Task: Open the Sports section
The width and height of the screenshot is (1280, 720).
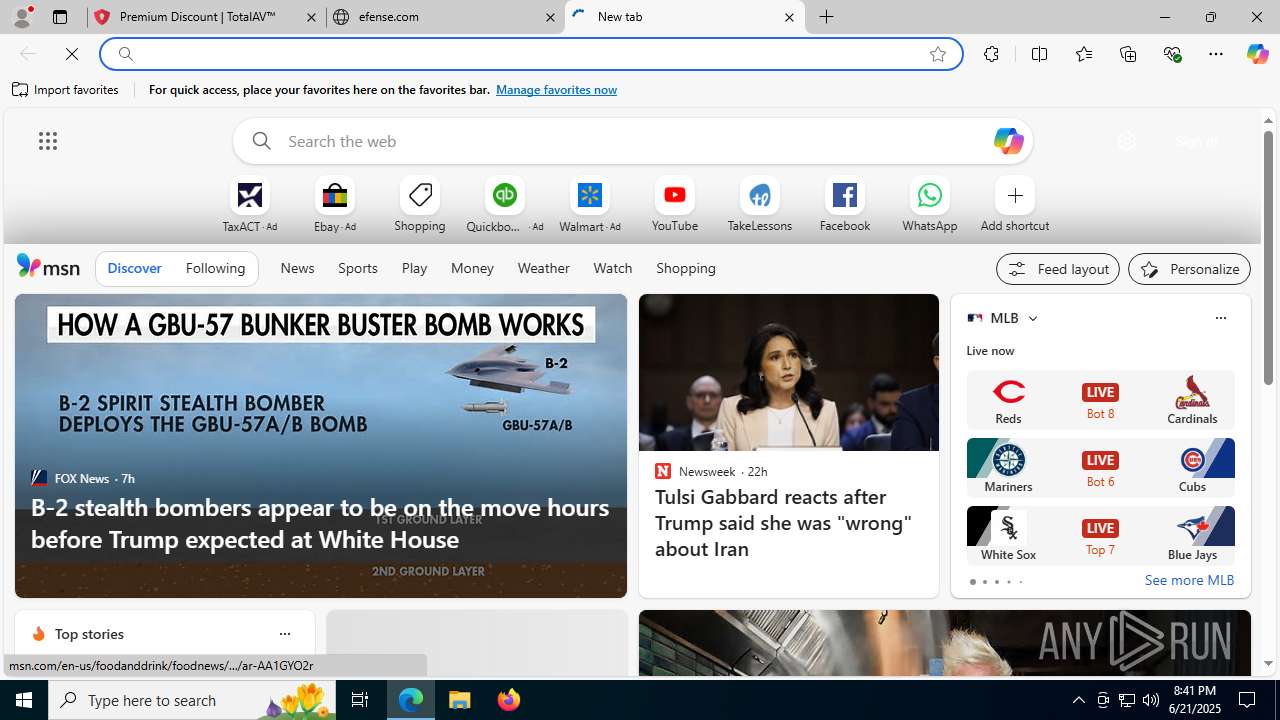Action: tap(357, 268)
